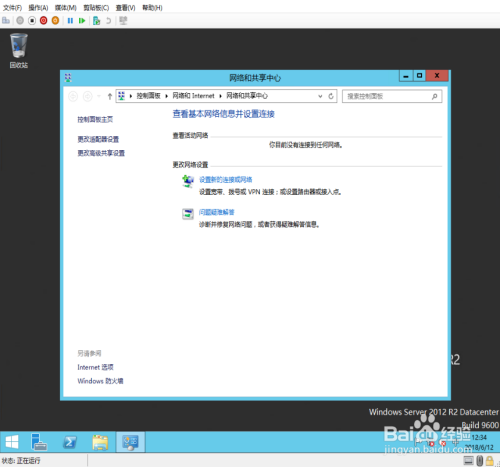Pause the virtual machine

pyautogui.click(x=70, y=21)
